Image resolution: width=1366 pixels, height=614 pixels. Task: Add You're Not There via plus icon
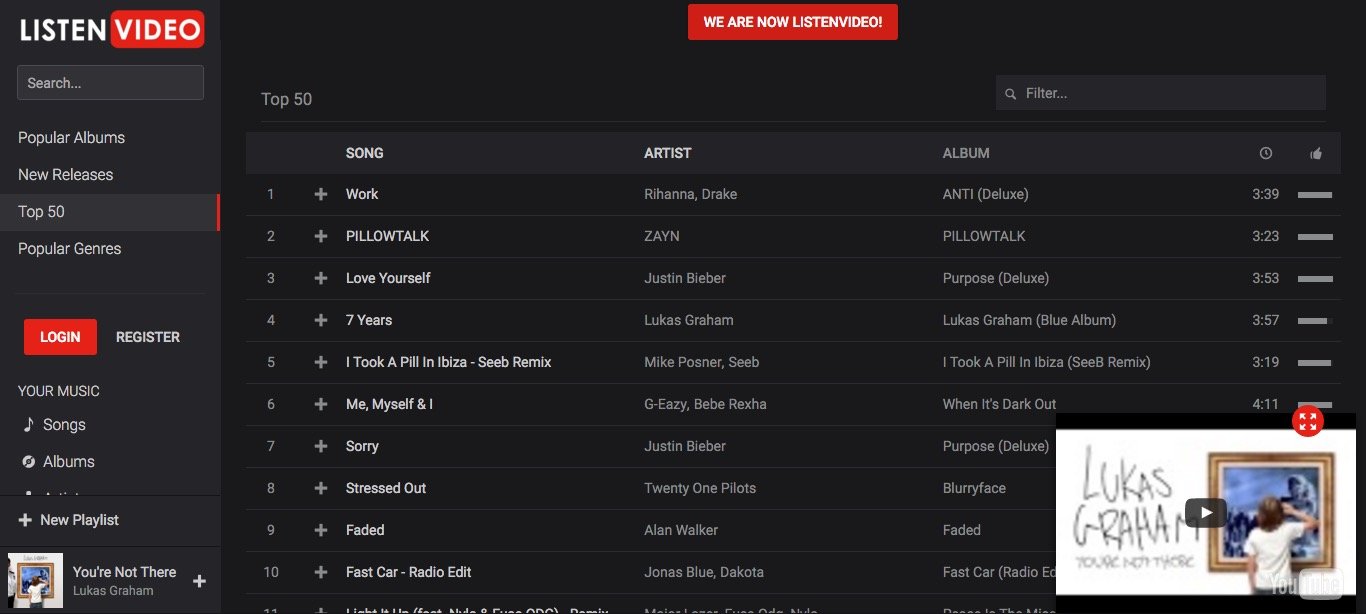click(199, 581)
